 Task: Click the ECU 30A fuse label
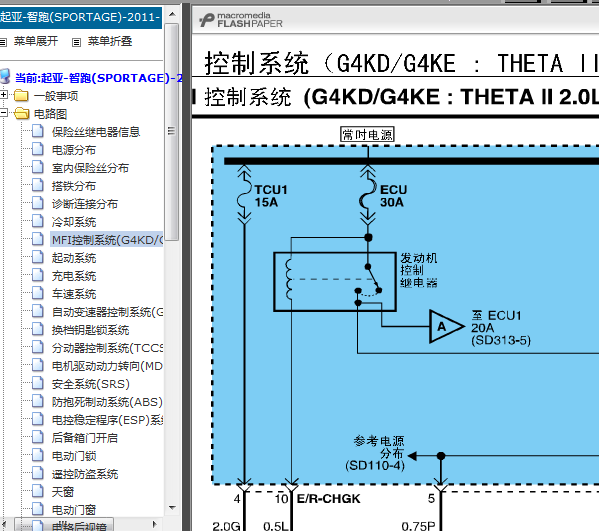coord(393,196)
